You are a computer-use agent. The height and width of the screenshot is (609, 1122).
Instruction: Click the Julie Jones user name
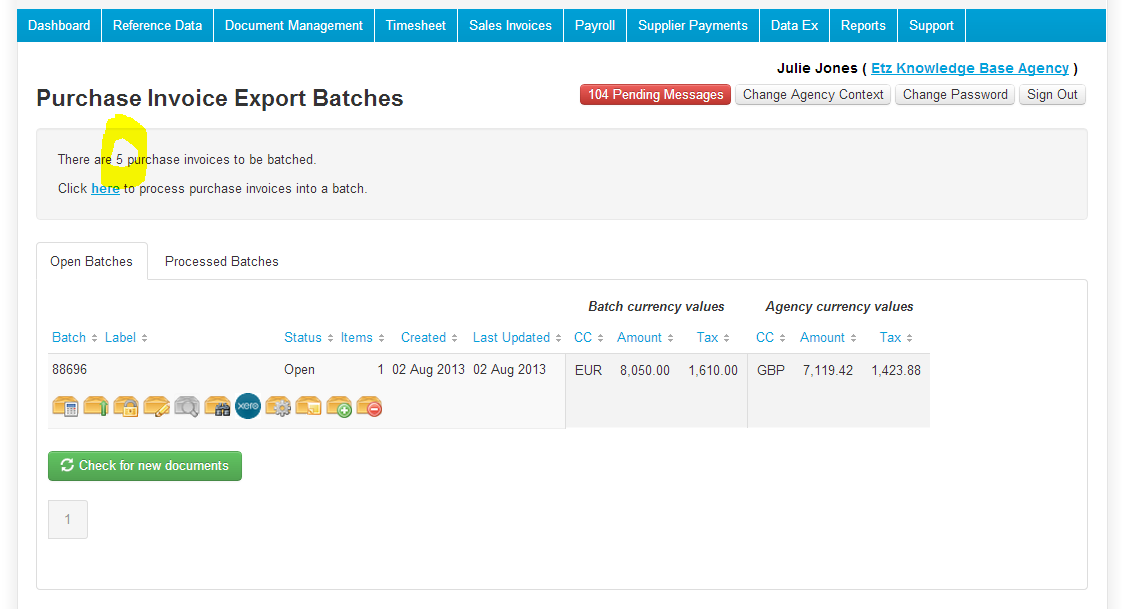[x=817, y=68]
